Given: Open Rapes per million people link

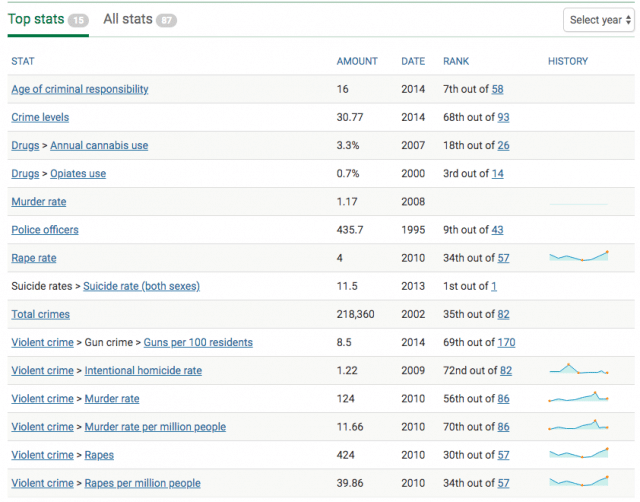Looking at the screenshot, I should pos(142,483).
